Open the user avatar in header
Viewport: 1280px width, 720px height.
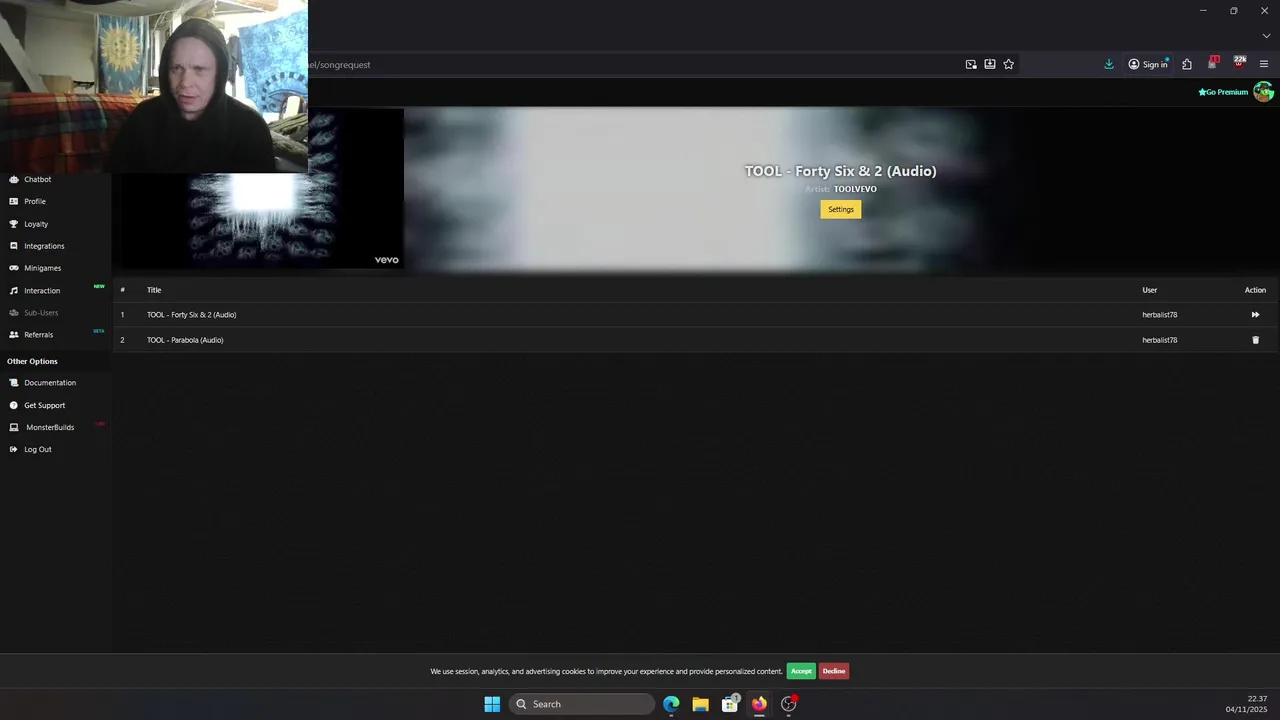click(x=1264, y=92)
